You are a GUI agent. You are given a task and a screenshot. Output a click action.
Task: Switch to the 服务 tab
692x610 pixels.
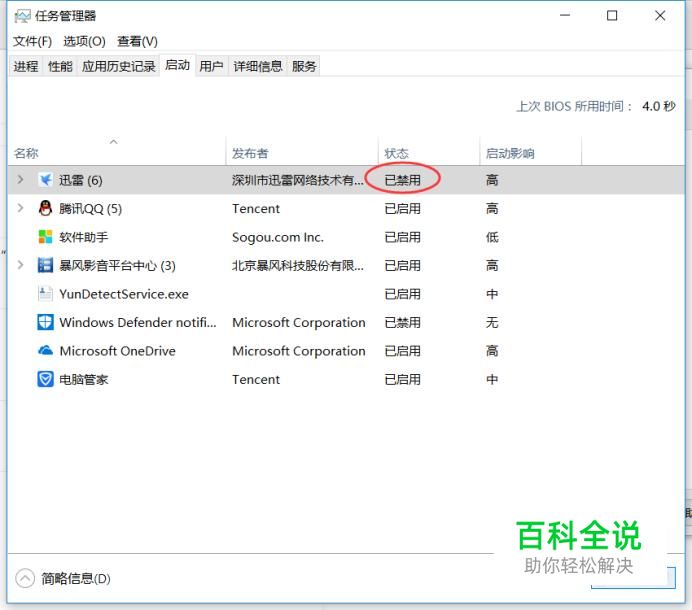(304, 66)
